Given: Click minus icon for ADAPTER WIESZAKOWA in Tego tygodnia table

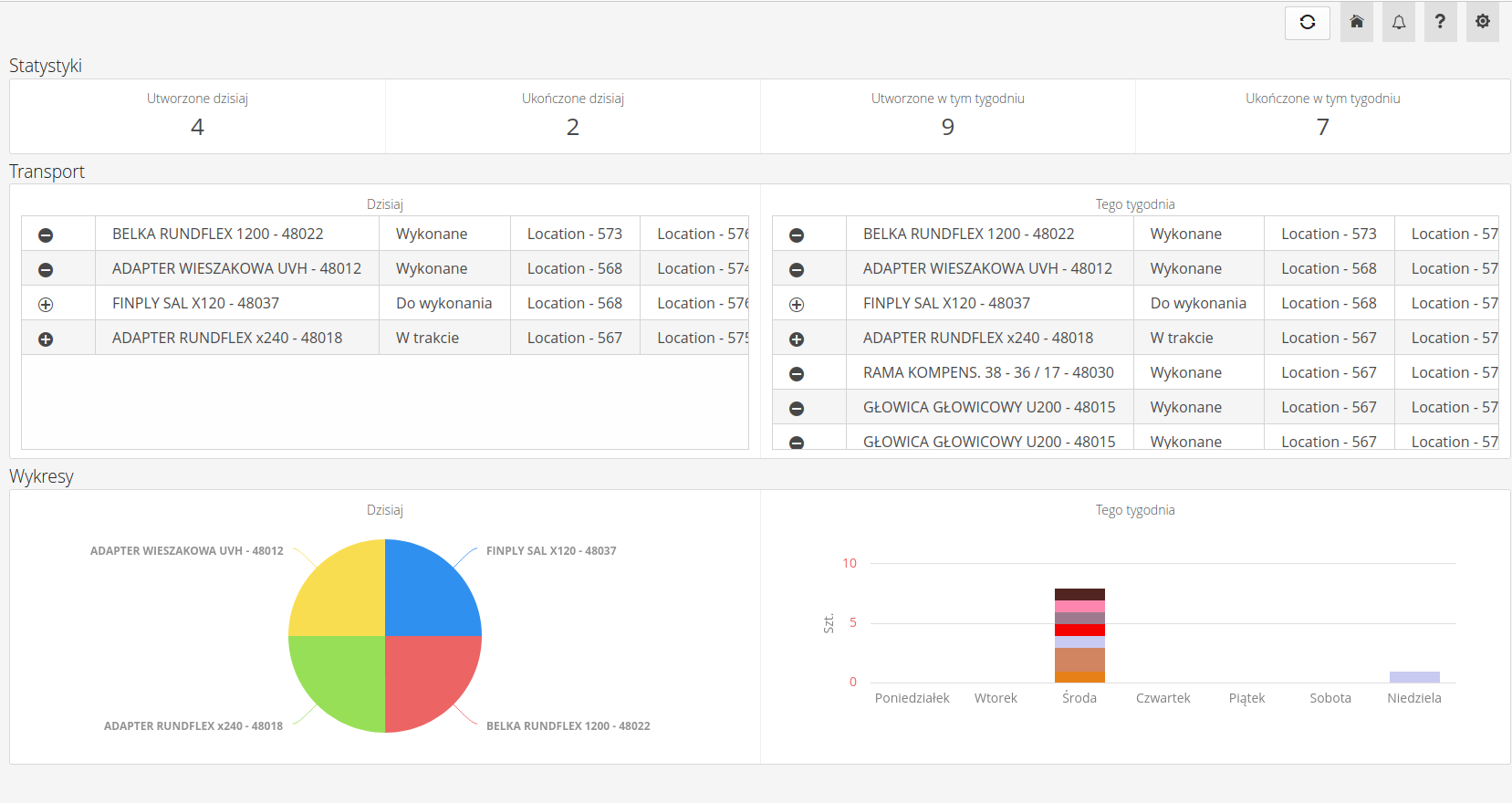Looking at the screenshot, I should (x=797, y=270).
